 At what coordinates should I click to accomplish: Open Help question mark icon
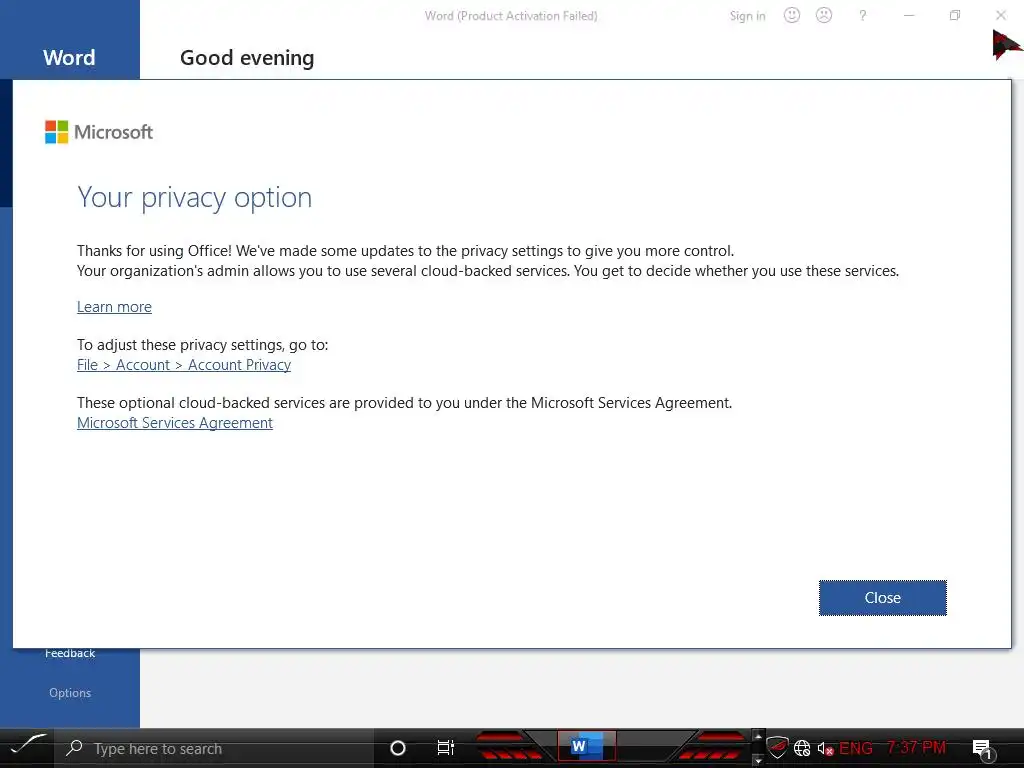coord(863,16)
